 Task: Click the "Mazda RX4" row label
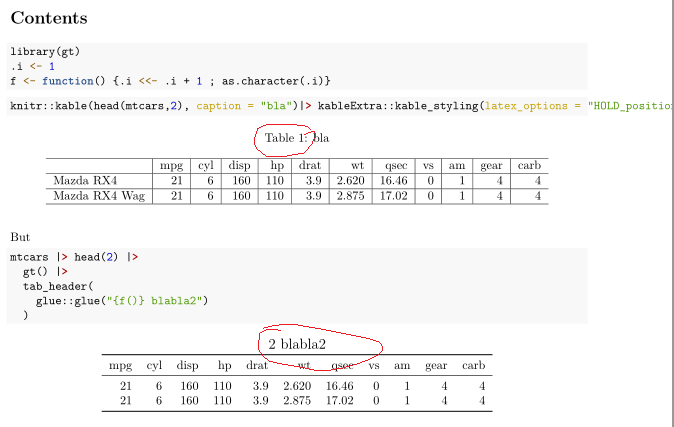(85, 181)
